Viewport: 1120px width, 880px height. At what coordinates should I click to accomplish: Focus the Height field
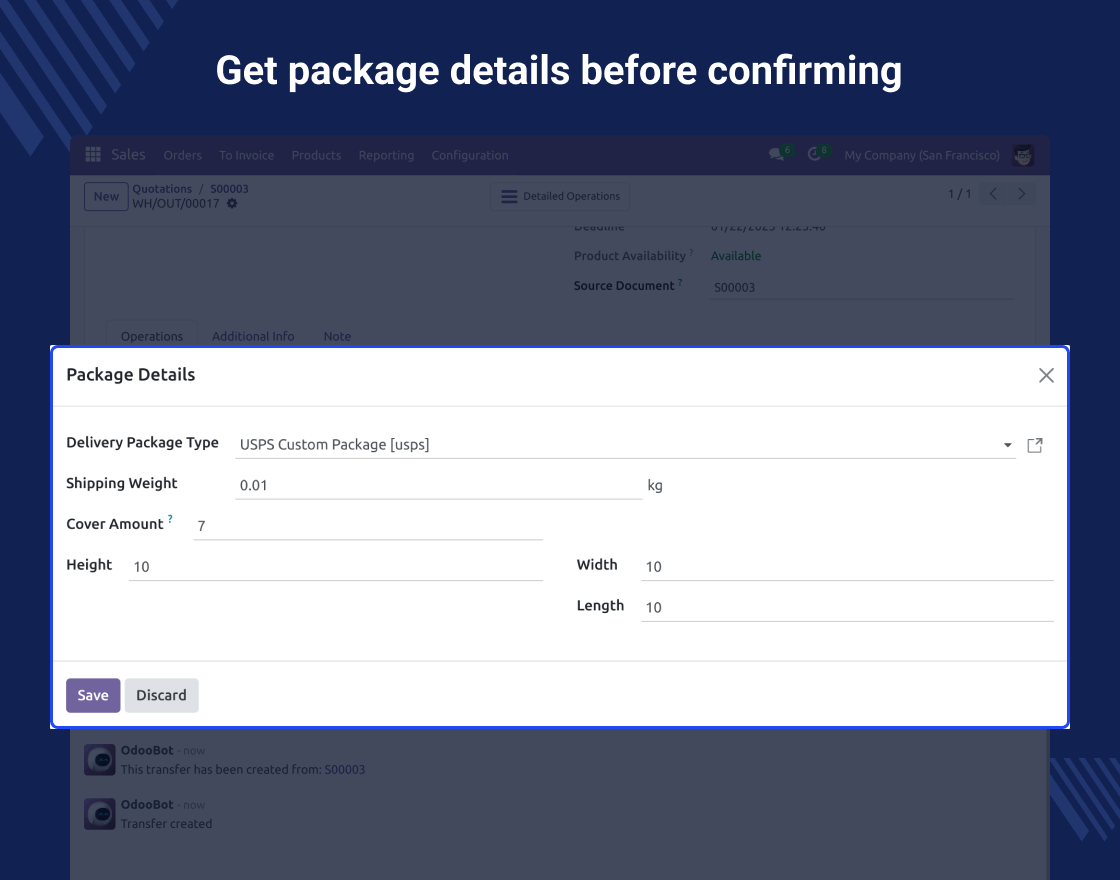click(x=336, y=566)
